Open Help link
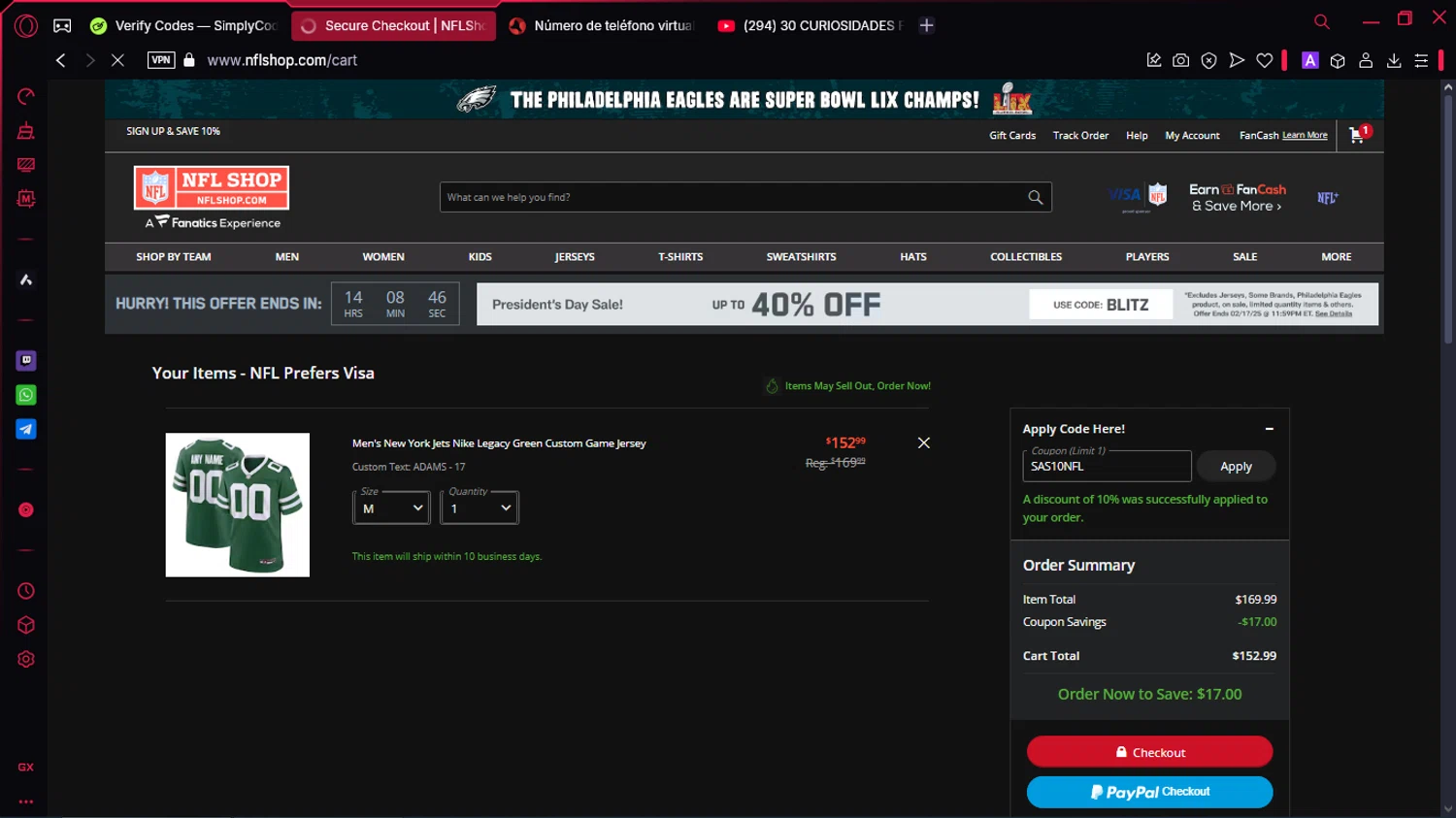Screen dimensions: 1456x818 coord(1137,136)
